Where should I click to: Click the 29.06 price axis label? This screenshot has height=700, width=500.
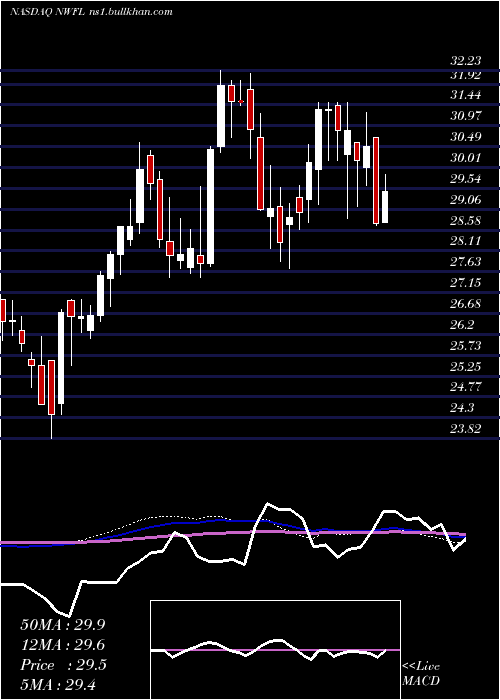coord(466,200)
